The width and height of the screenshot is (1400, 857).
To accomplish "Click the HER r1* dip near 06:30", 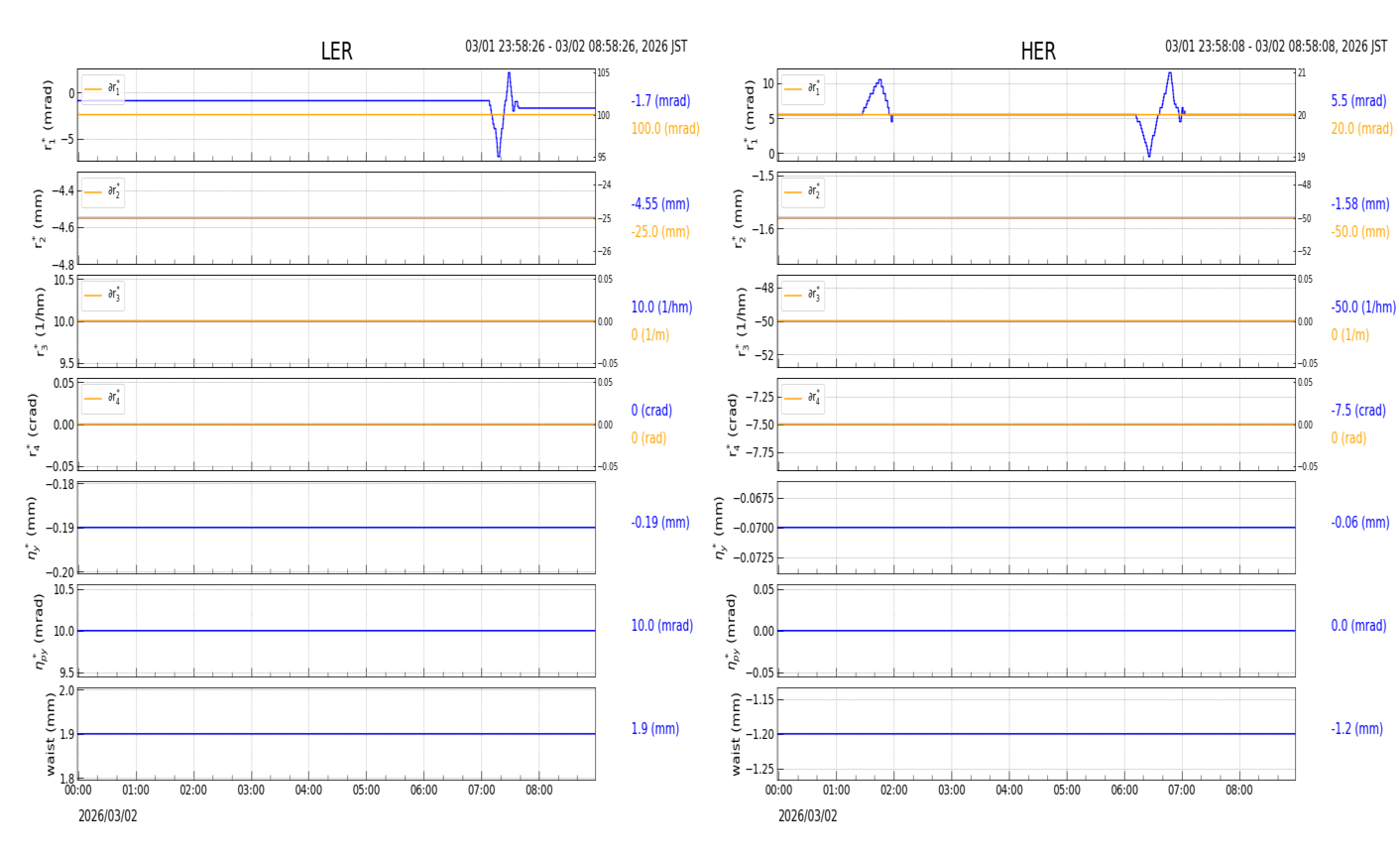I will (1148, 154).
